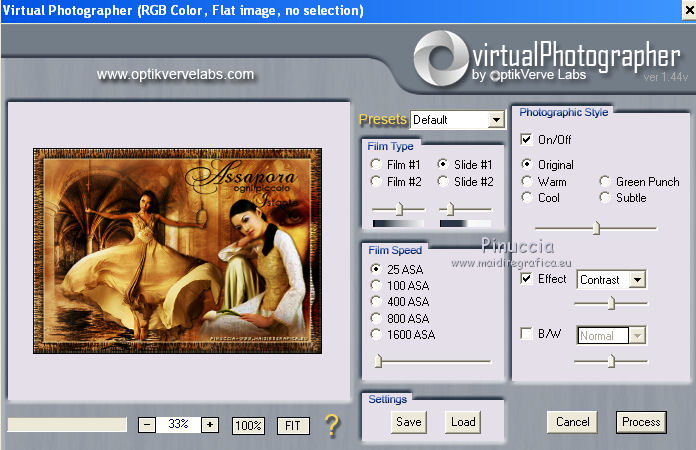
Task: Open the www.optikvervelabs.com link
Action: coord(176,74)
